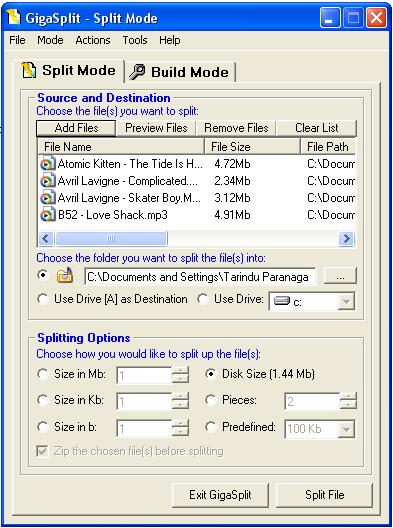Screen dimensions: 393x528
Task: Click the 4.91Mb file size cell
Action: pyautogui.click(x=232, y=215)
